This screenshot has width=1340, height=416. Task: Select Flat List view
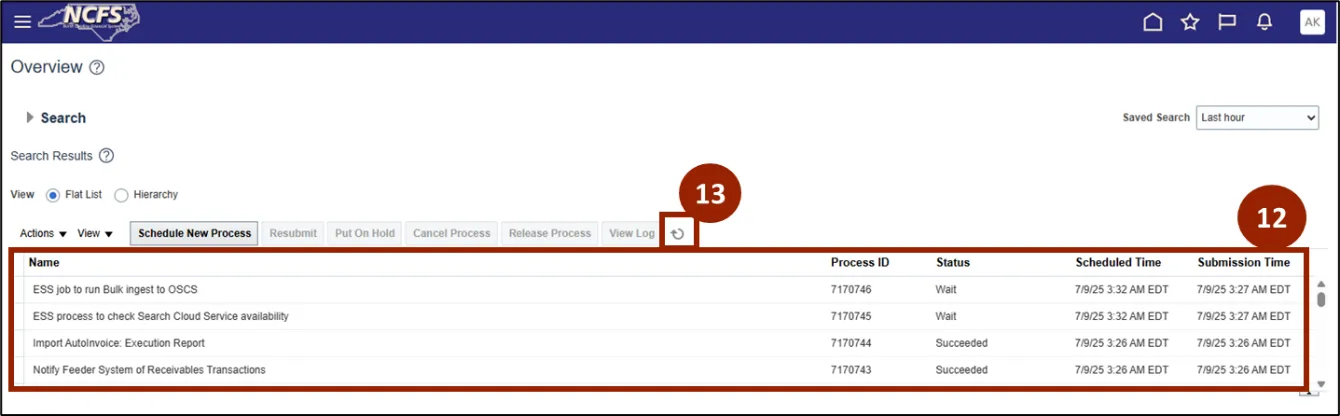53,195
